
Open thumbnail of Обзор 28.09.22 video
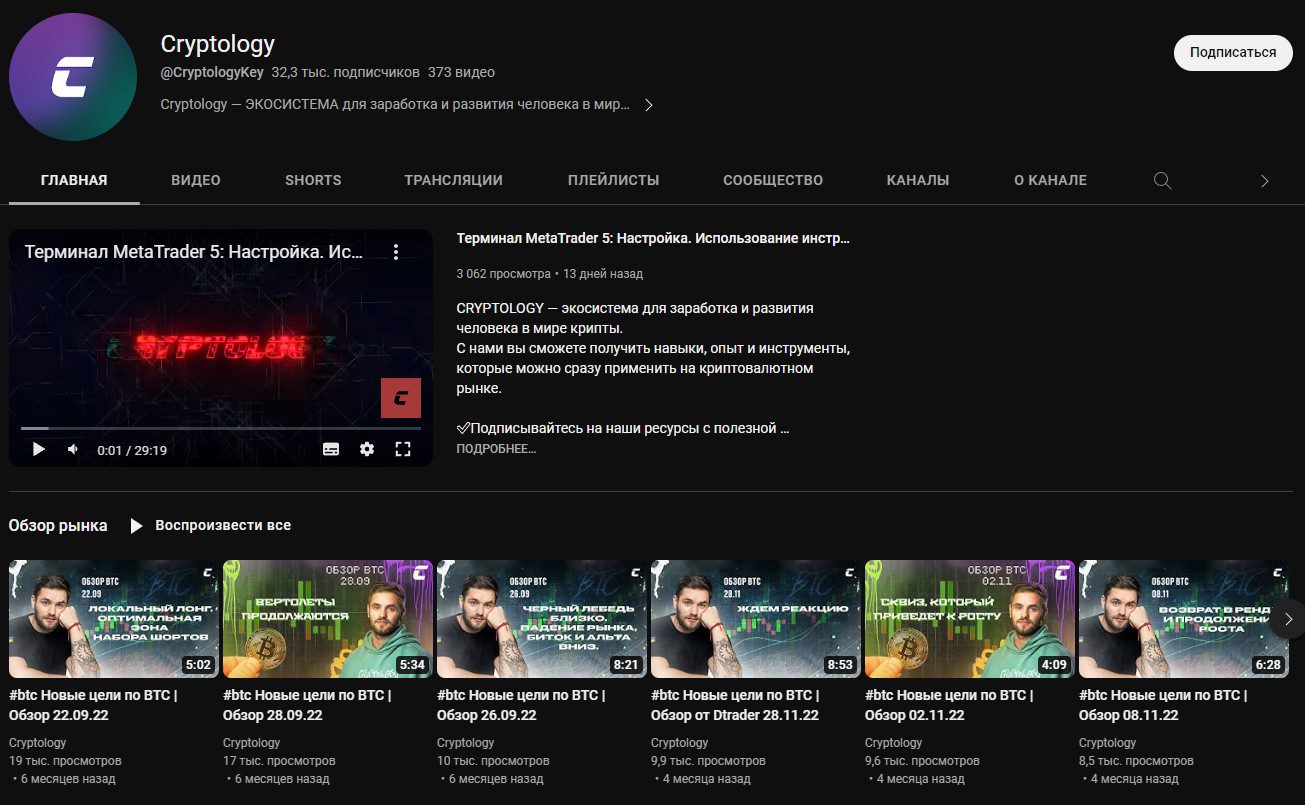[328, 619]
